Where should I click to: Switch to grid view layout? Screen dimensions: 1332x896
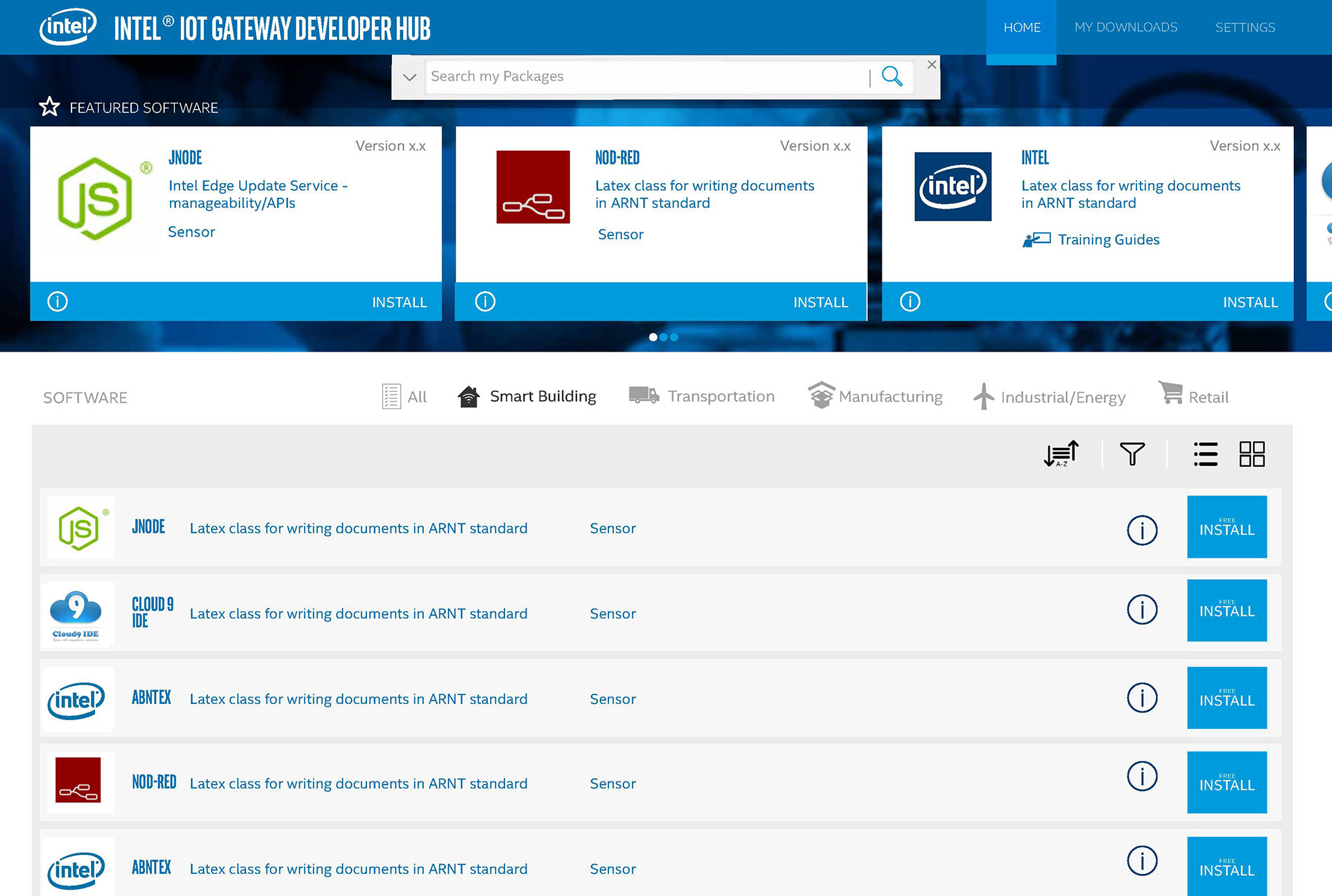click(x=1252, y=454)
